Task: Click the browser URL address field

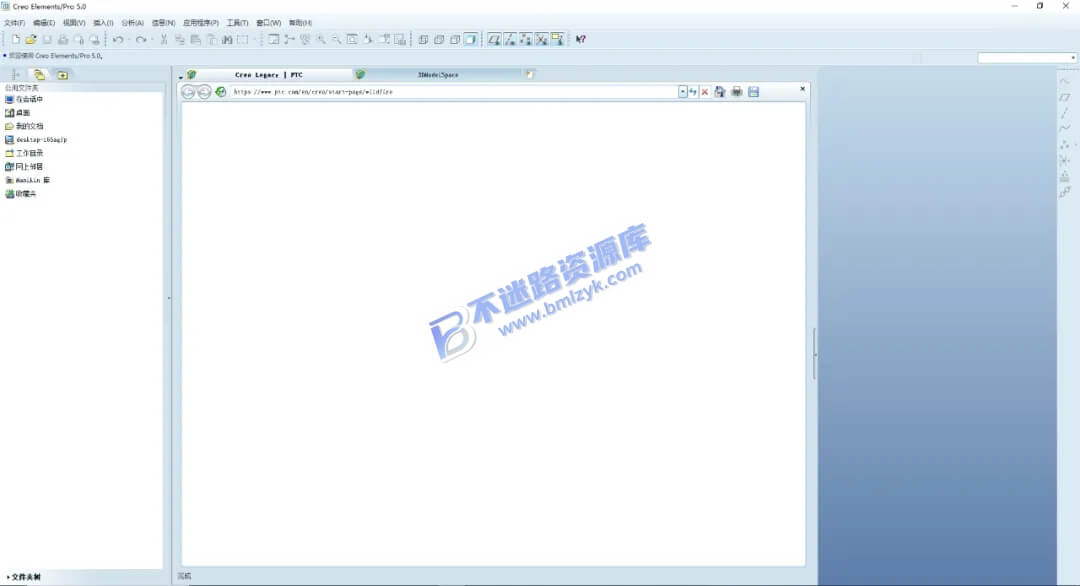Action: pos(455,92)
